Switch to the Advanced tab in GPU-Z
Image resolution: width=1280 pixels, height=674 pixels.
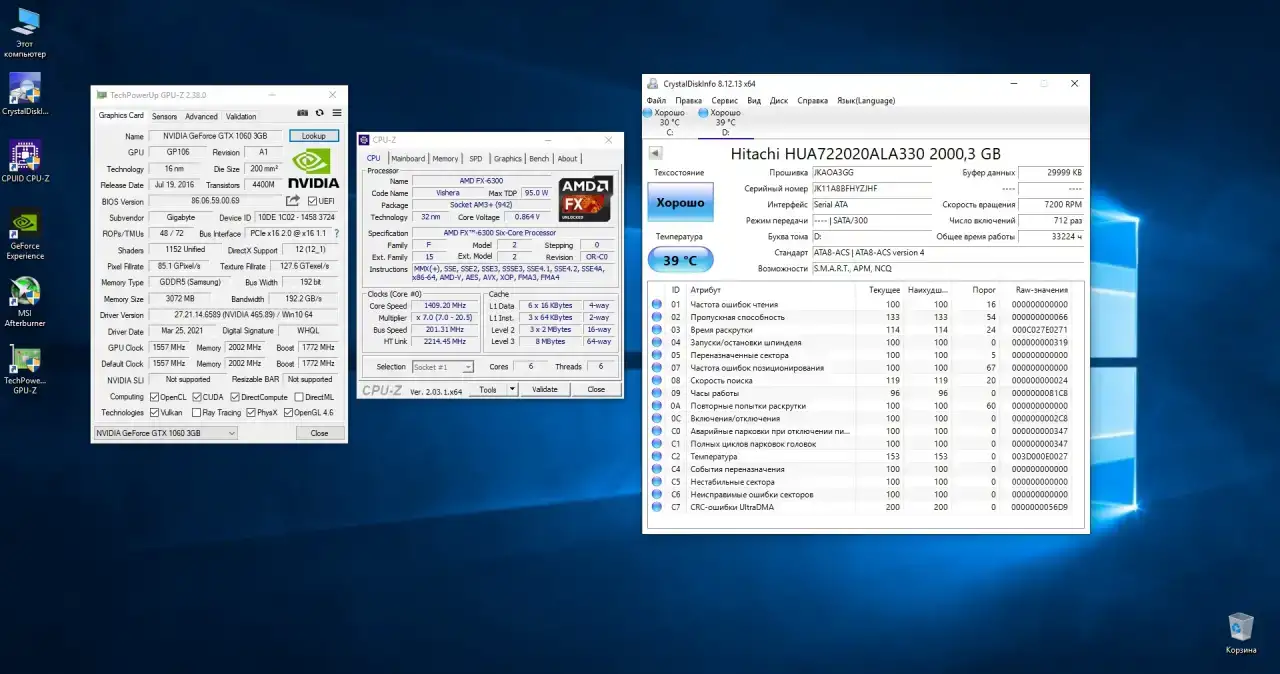tap(201, 116)
